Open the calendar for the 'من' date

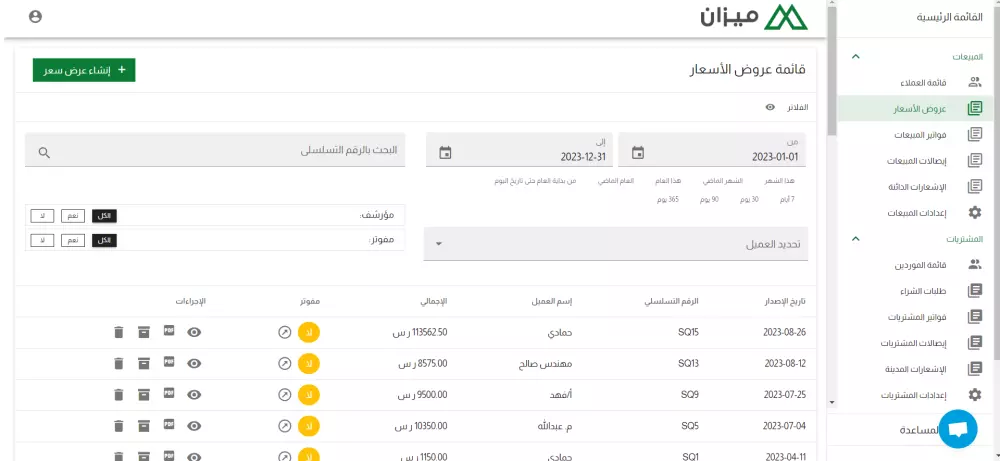[x=638, y=153]
